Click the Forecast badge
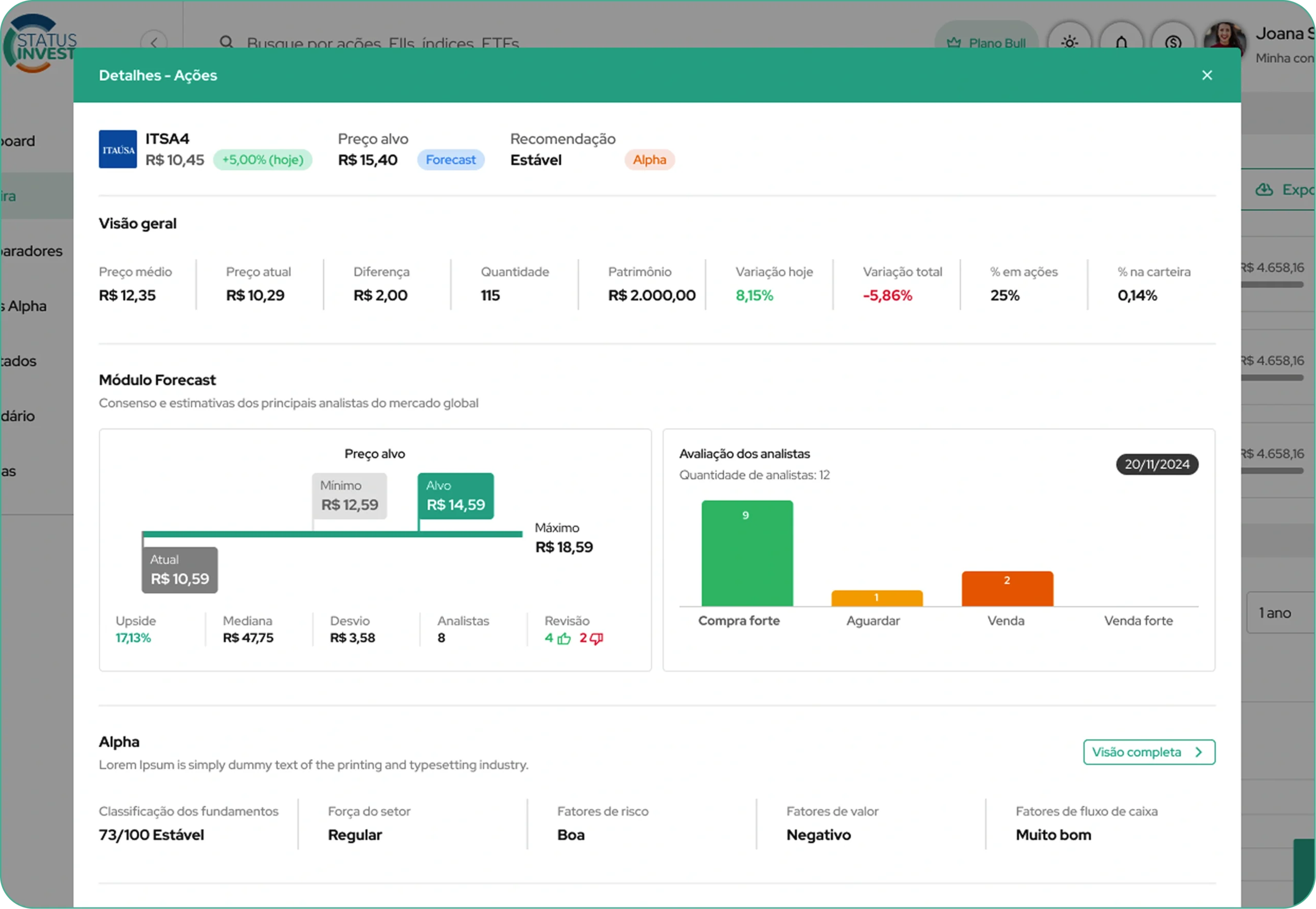Screen dimensions: 1316x909 (x=450, y=159)
